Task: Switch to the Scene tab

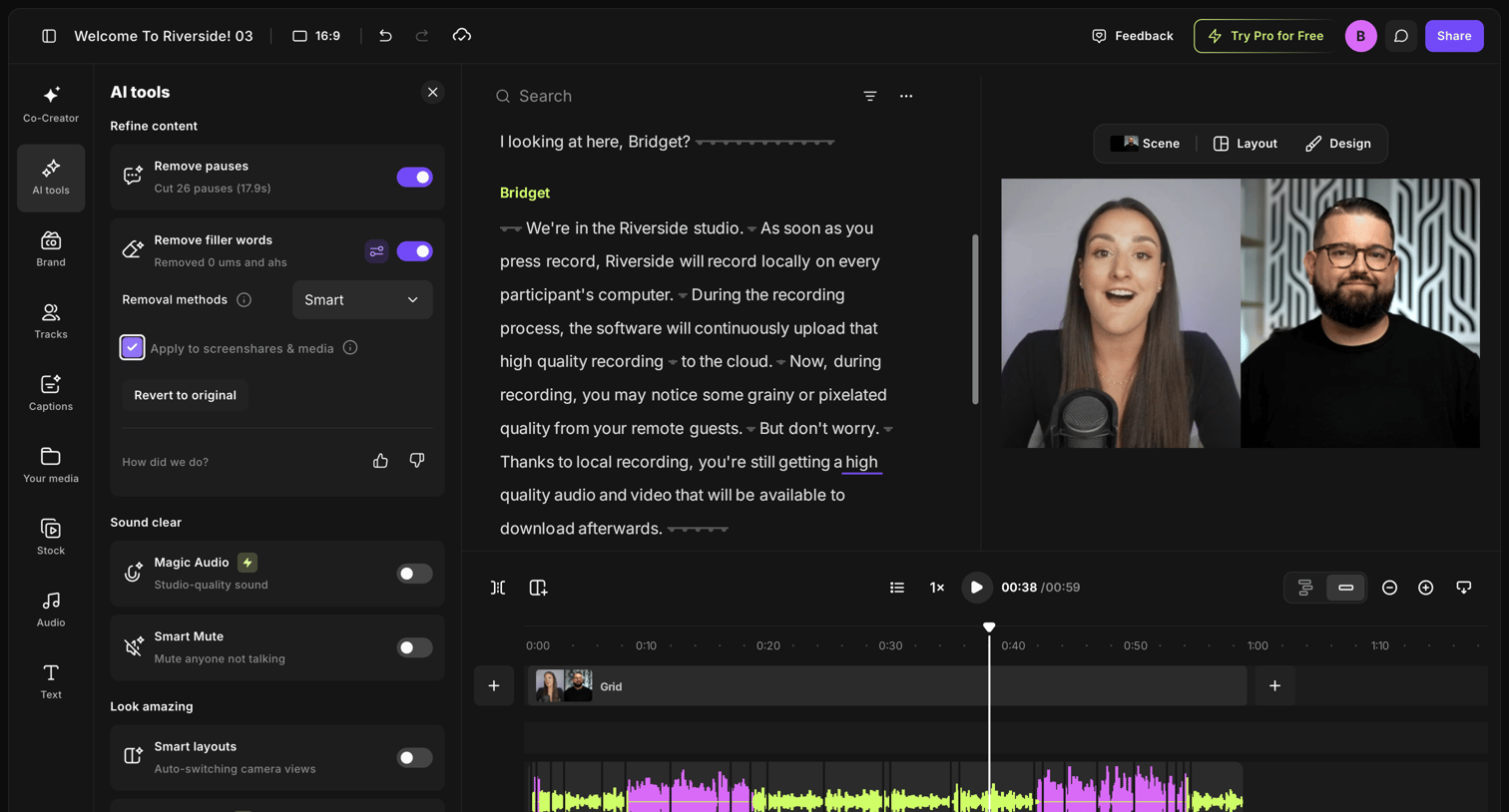Action: [1146, 144]
